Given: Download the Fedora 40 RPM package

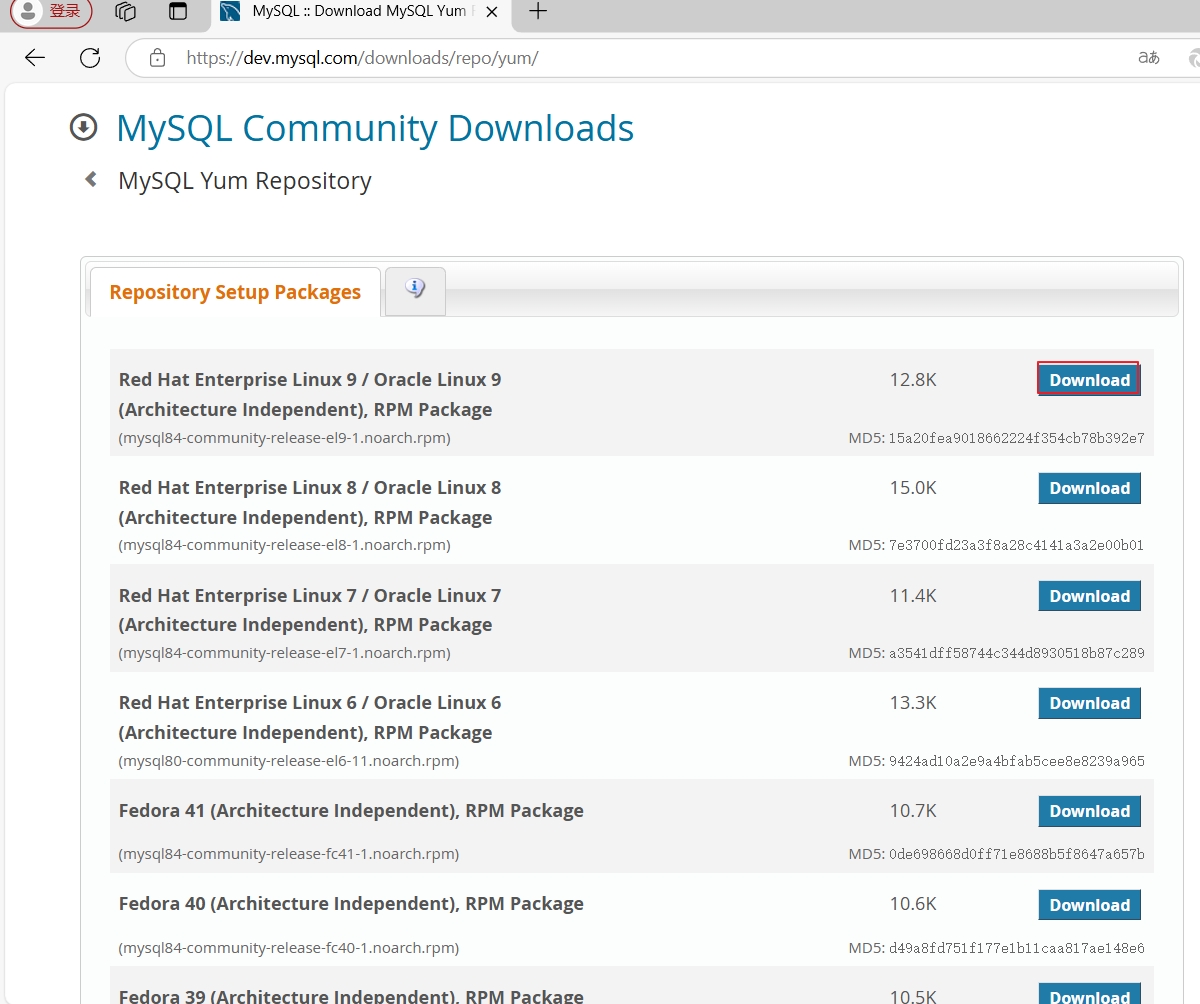Looking at the screenshot, I should (1089, 905).
